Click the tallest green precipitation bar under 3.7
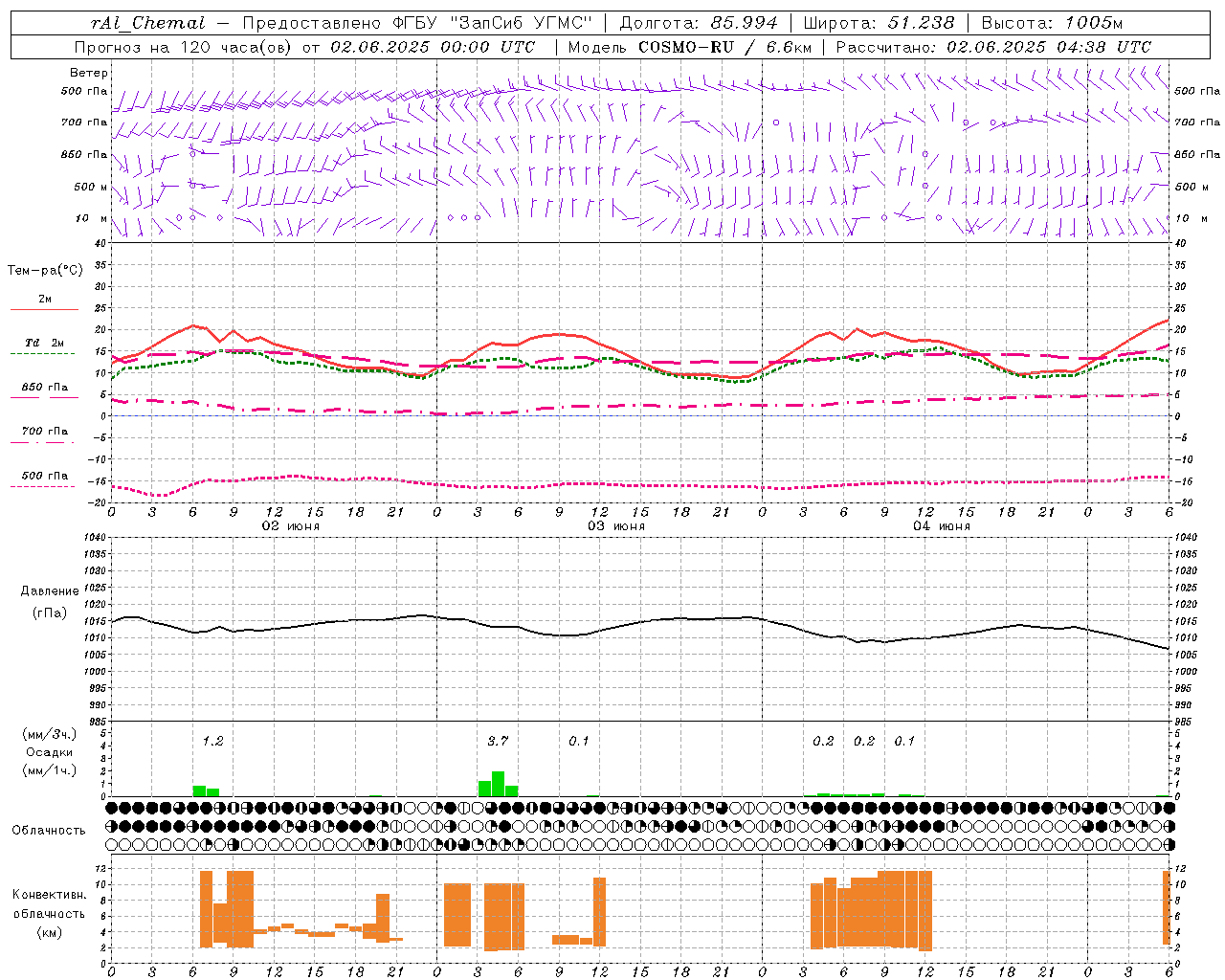 [498, 784]
